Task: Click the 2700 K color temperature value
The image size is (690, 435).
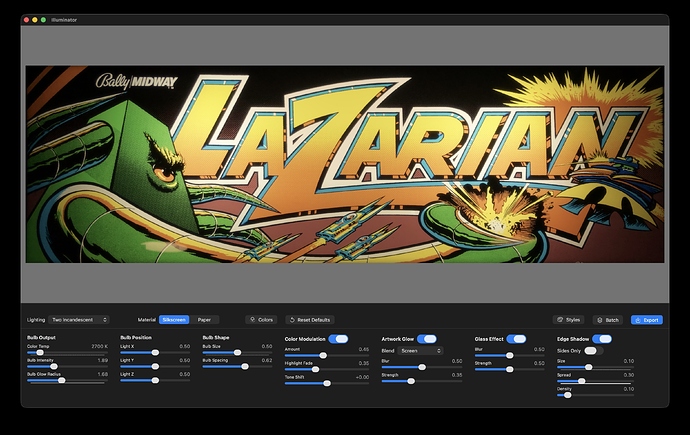Action: click(x=99, y=346)
